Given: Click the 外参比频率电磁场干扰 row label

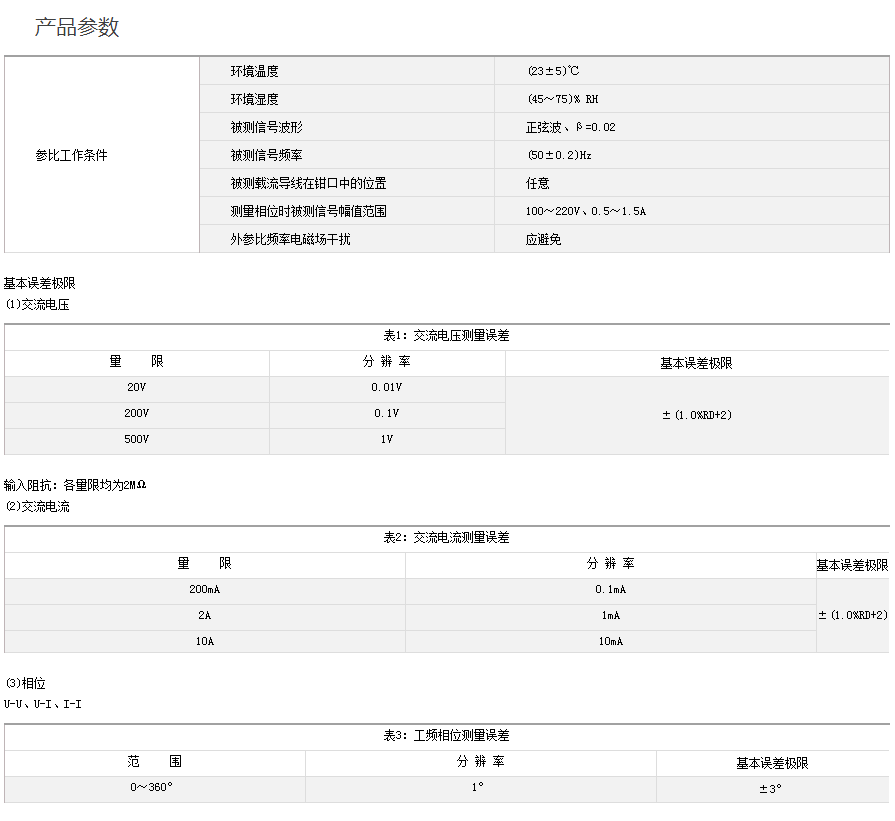Looking at the screenshot, I should point(290,240).
